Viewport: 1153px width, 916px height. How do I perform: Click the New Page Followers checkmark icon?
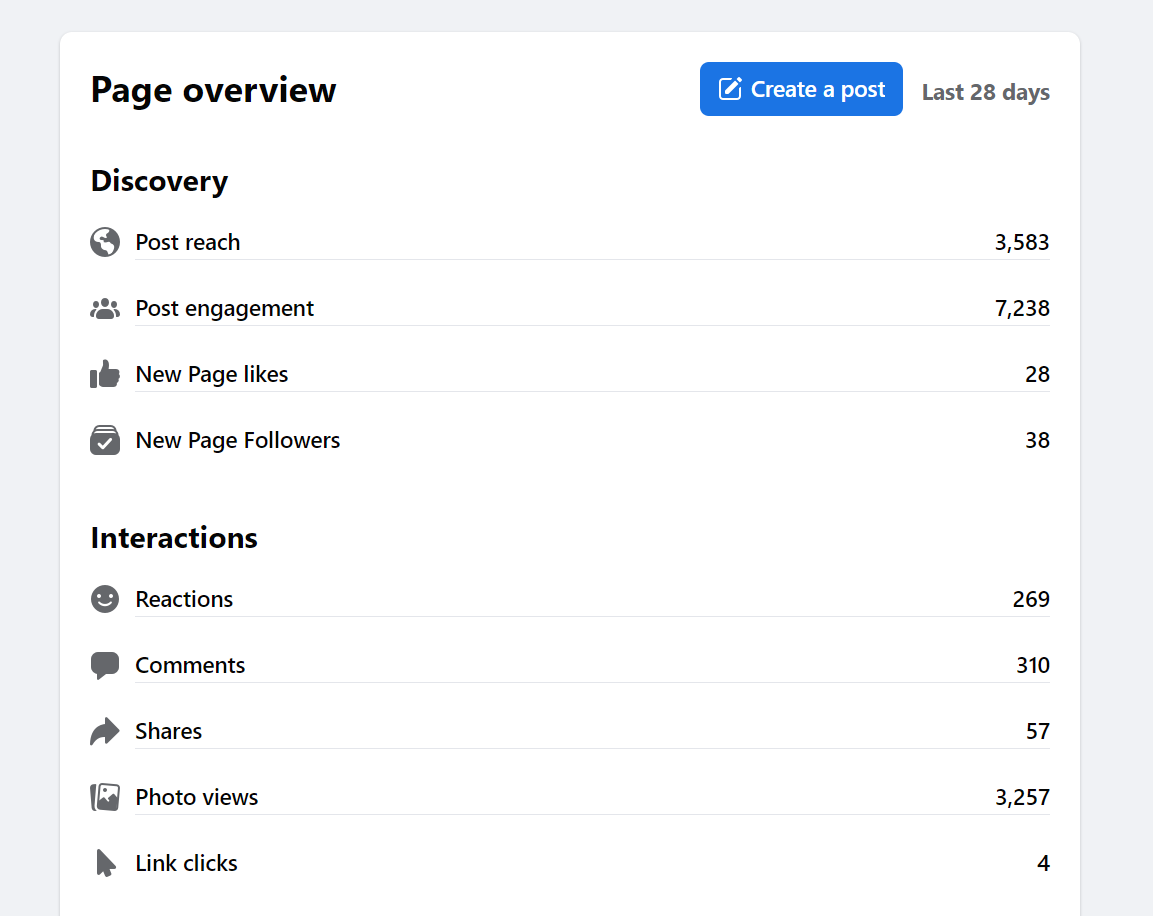pyautogui.click(x=105, y=441)
